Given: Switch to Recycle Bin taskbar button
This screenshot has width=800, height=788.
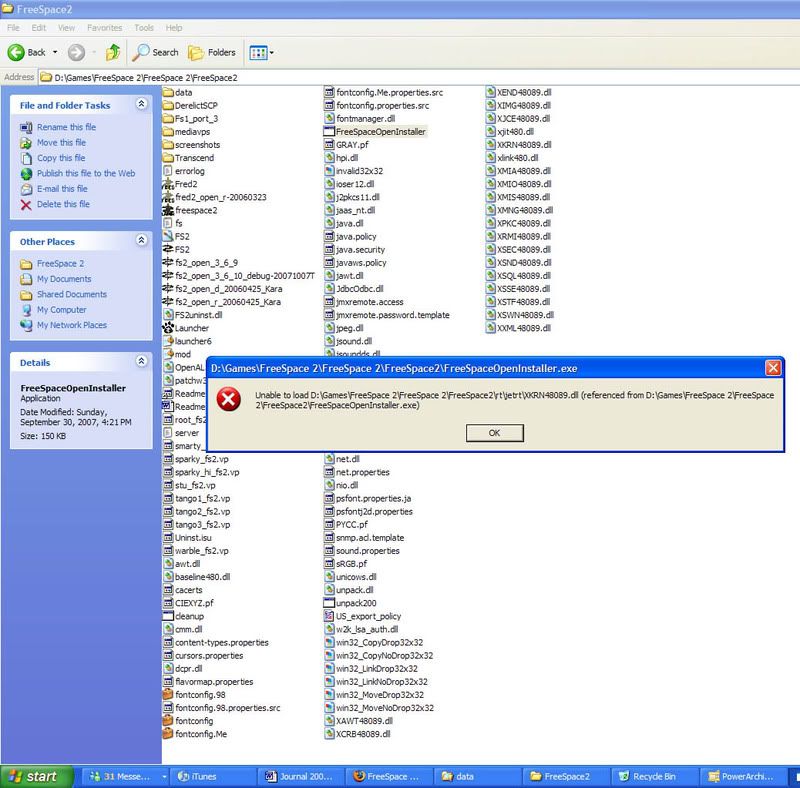Looking at the screenshot, I should pos(655,776).
